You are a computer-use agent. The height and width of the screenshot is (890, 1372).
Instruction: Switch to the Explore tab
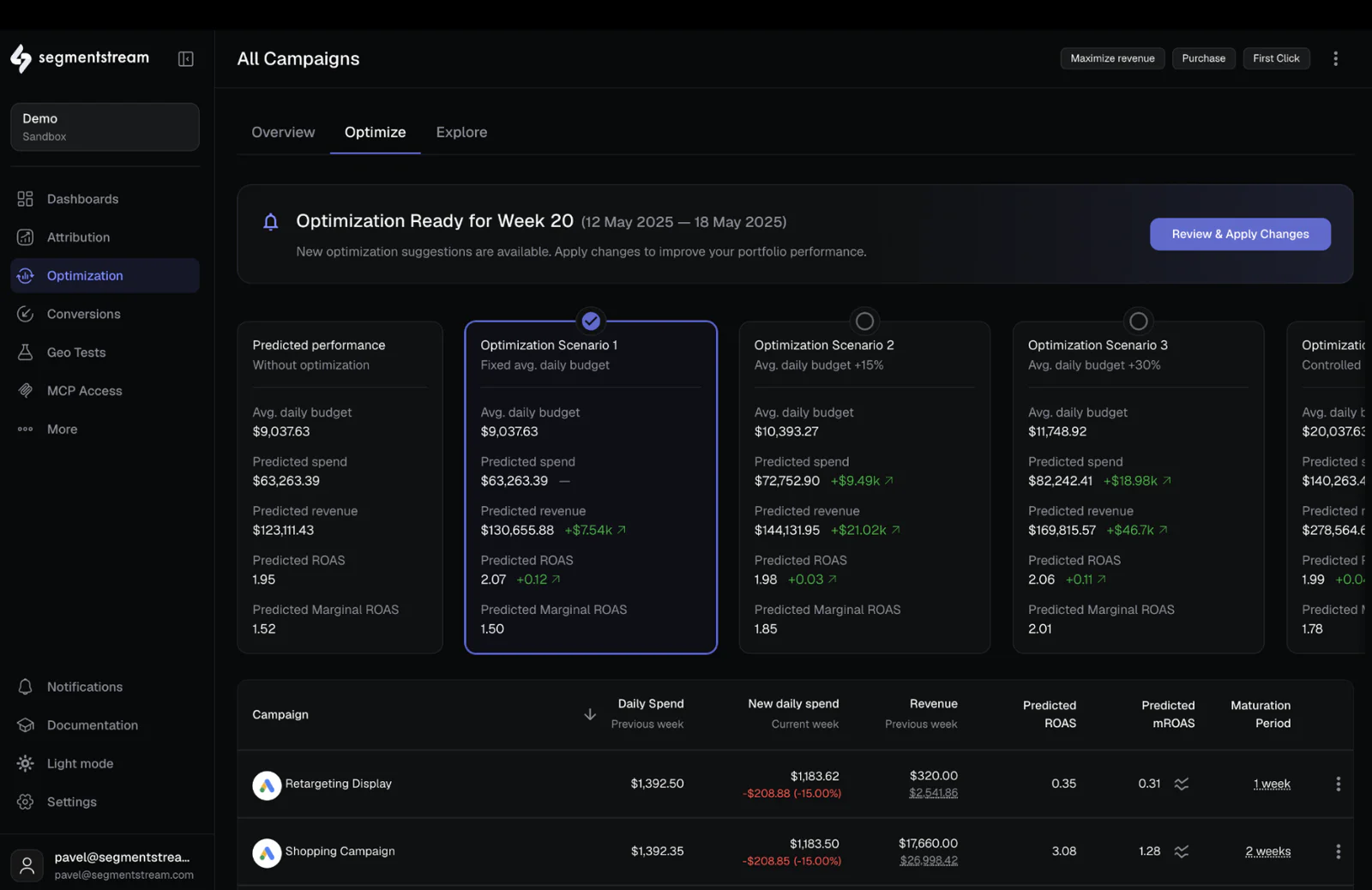click(x=461, y=132)
